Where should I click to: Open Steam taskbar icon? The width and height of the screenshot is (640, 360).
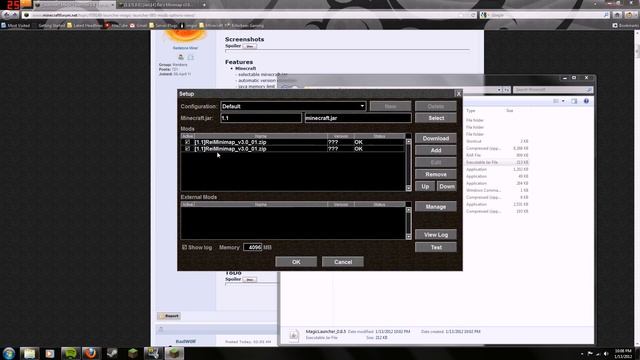(x=111, y=353)
